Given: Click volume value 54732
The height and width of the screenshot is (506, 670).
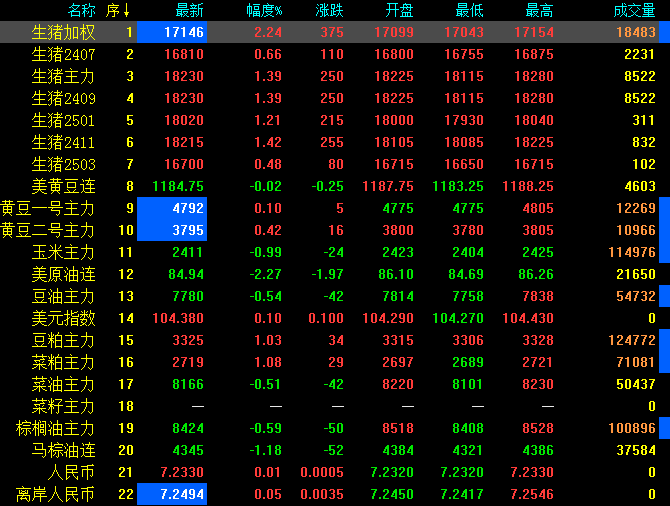Looking at the screenshot, I should 636,296.
